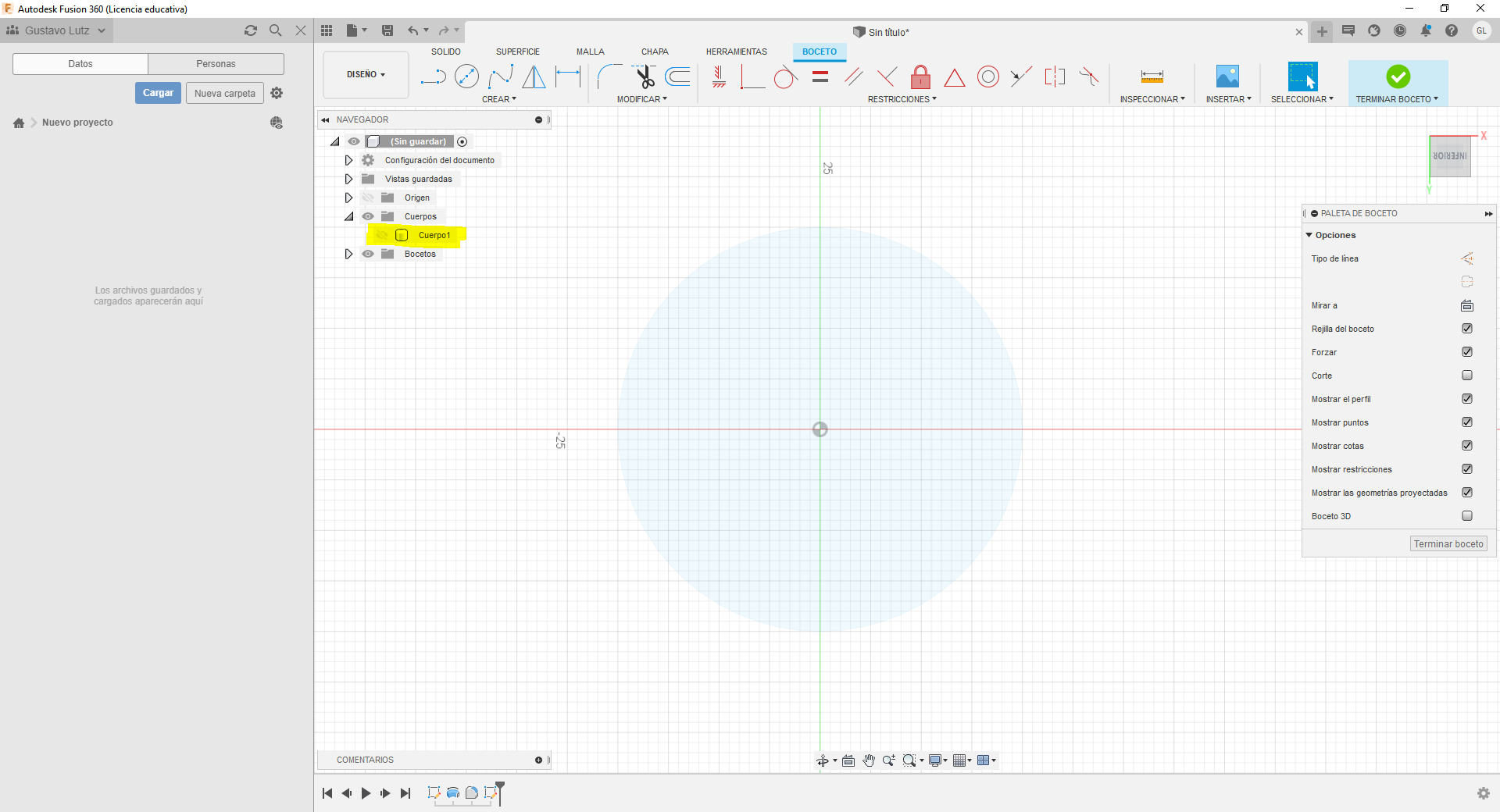The height and width of the screenshot is (812, 1500).
Task: Switch to the MALLA tab
Action: tap(591, 52)
